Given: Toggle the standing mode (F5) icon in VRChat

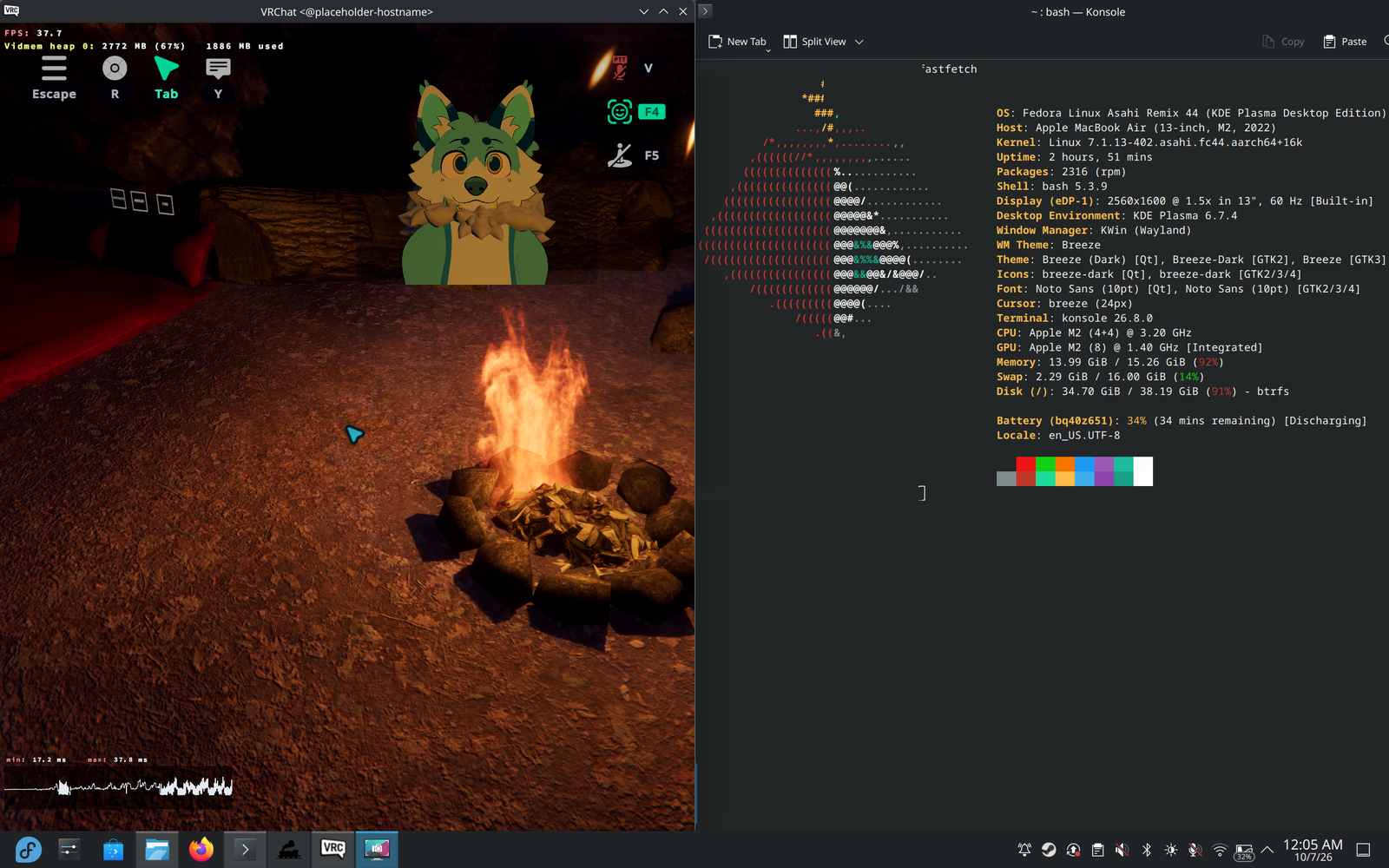Looking at the screenshot, I should [x=620, y=155].
